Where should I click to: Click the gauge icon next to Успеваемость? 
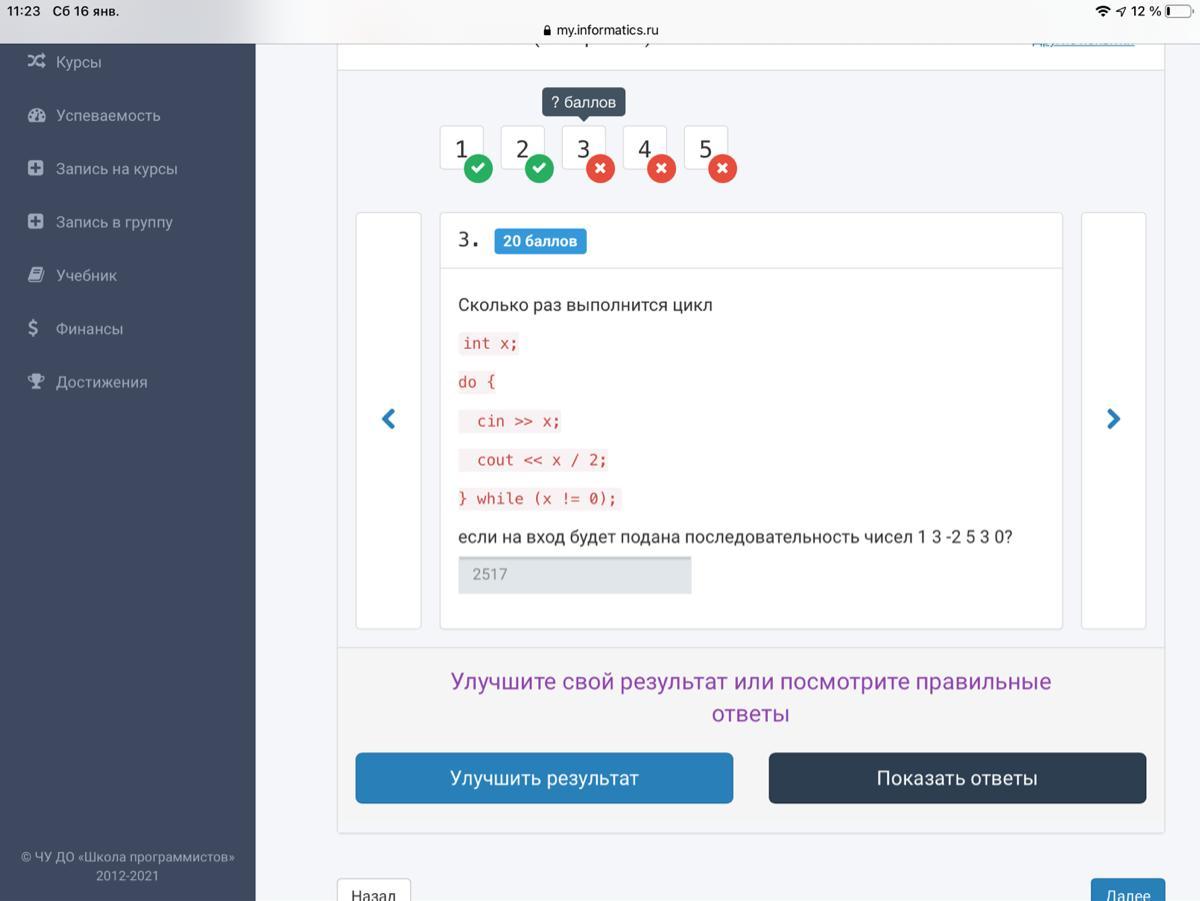click(36, 115)
